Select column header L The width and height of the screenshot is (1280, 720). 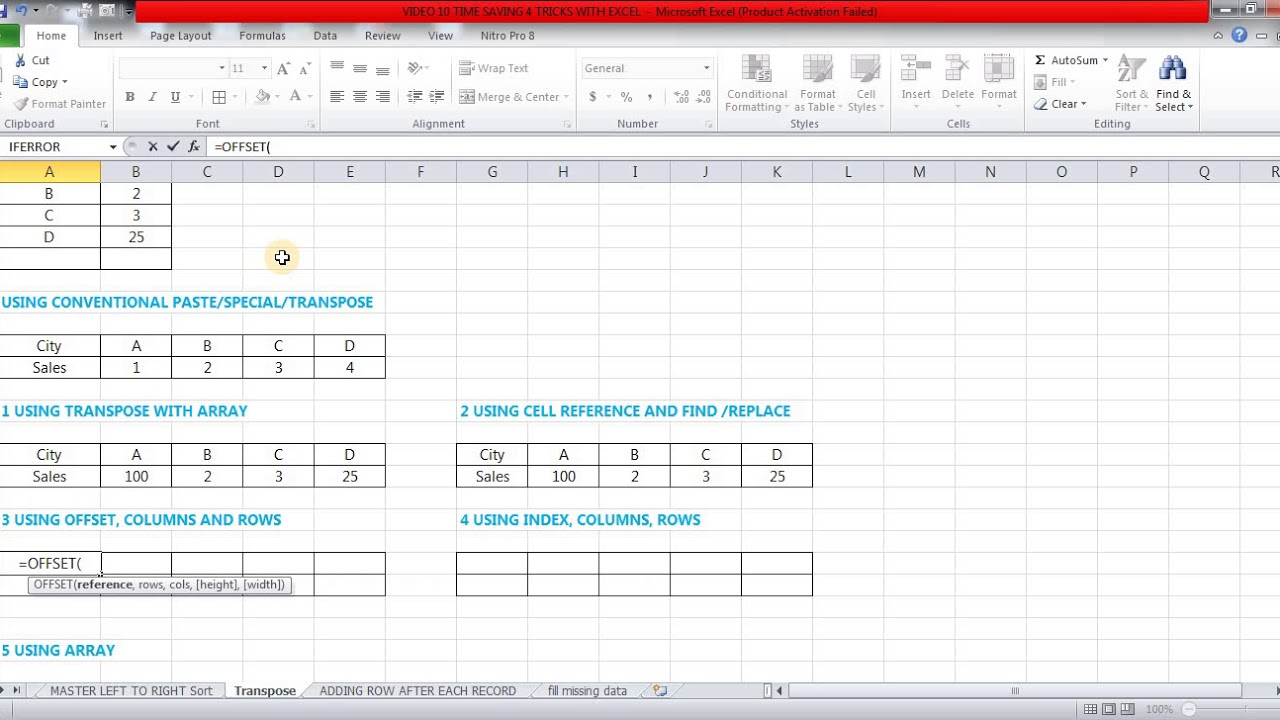pyautogui.click(x=848, y=172)
